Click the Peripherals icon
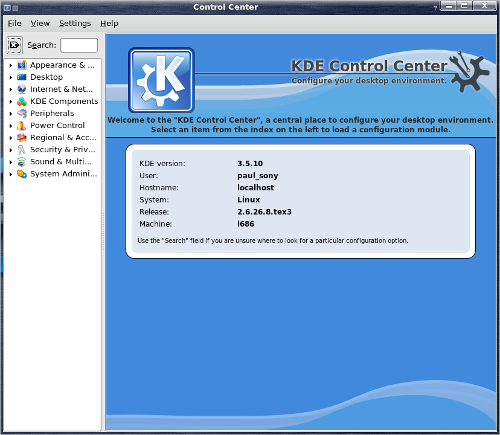This screenshot has width=500, height=435. coord(22,113)
